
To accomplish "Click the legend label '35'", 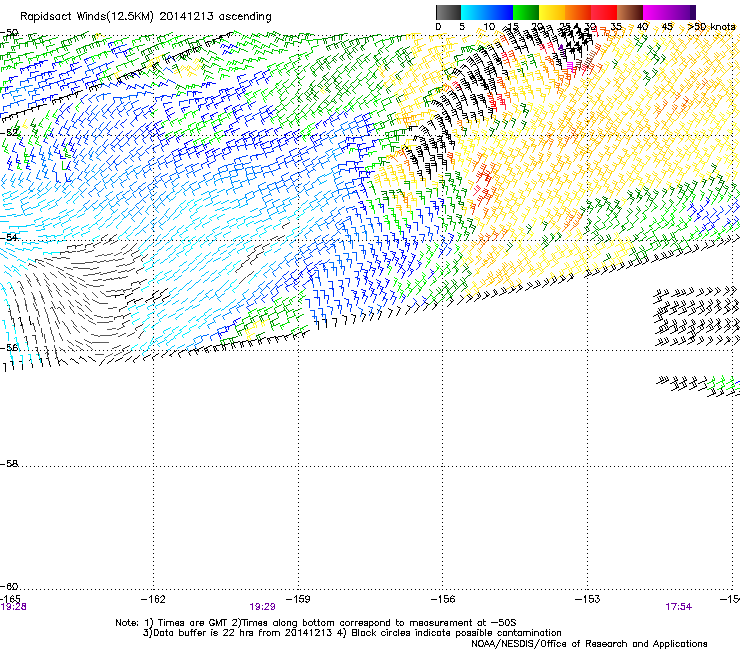I will (x=616, y=27).
